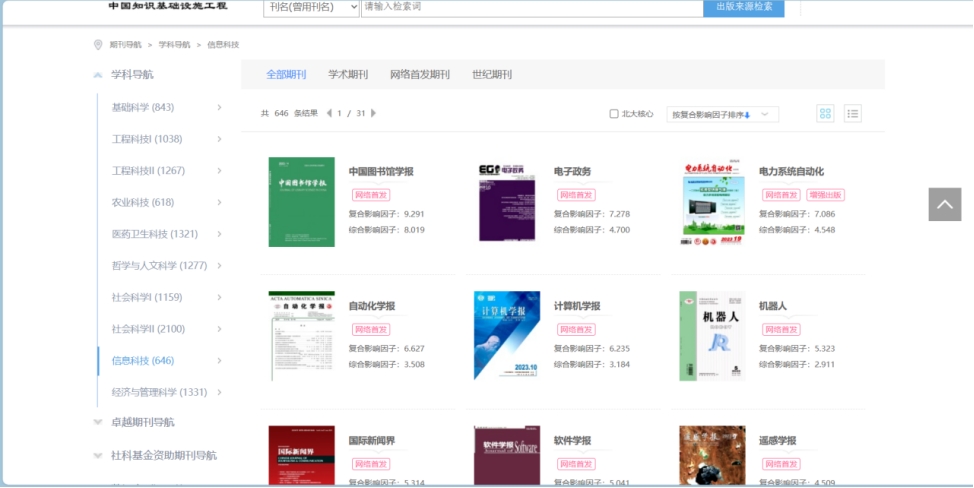
Task: Open 计算机学报 journal title link
Action: (577, 306)
